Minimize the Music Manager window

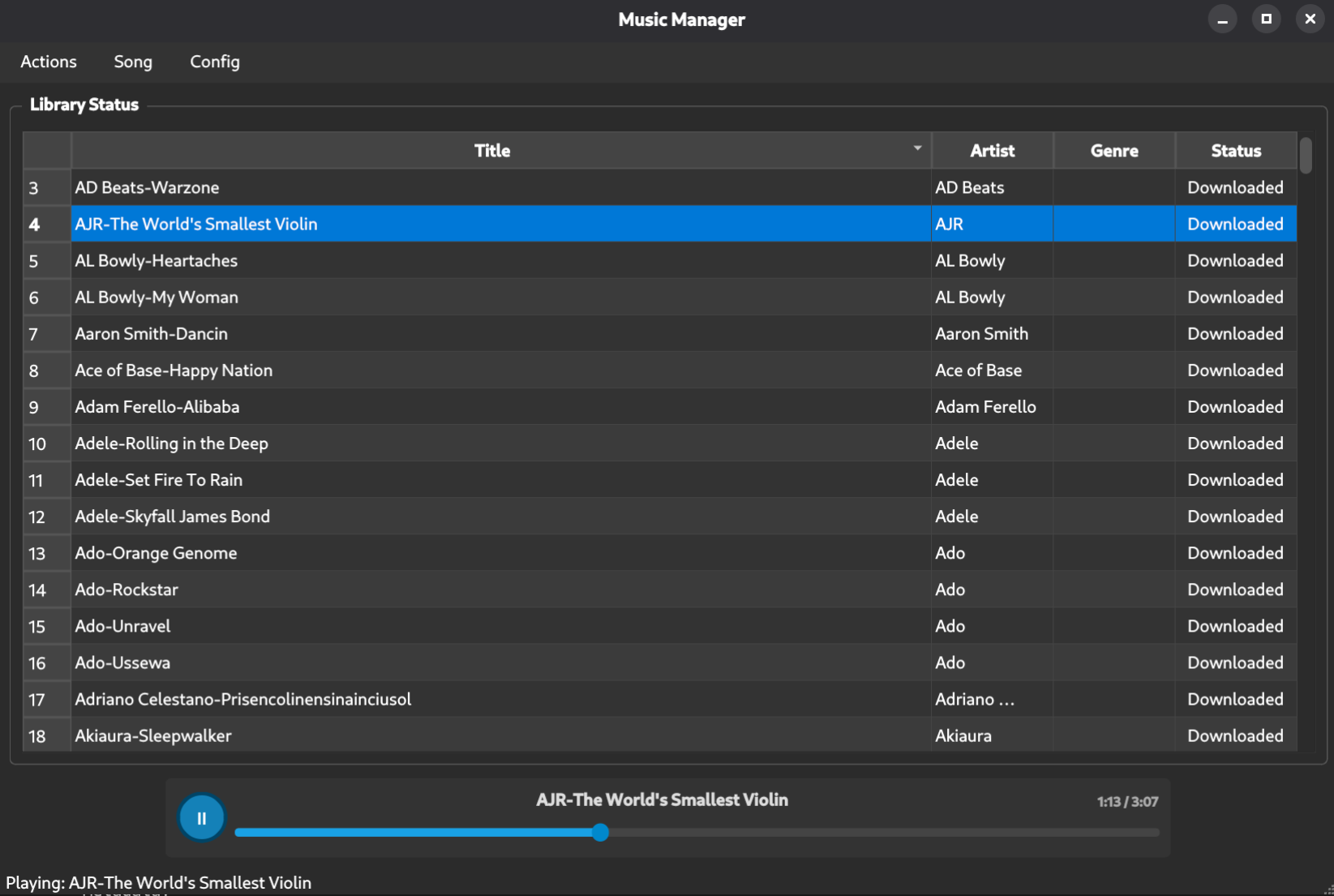(1222, 19)
